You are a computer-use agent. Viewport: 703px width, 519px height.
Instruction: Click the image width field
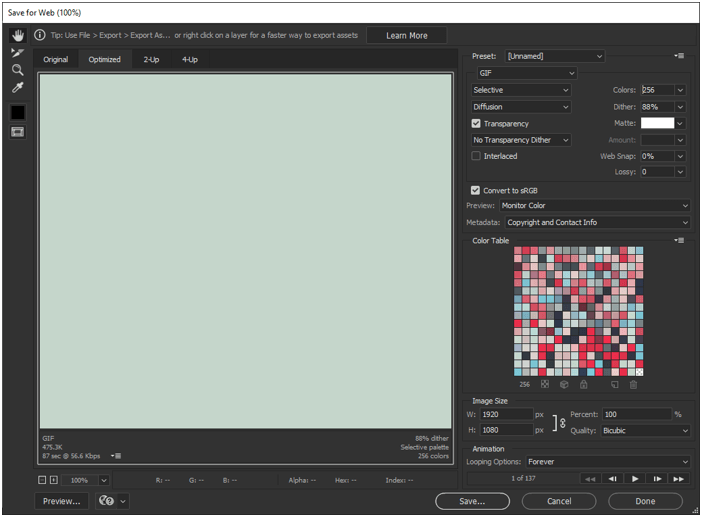click(x=507, y=415)
